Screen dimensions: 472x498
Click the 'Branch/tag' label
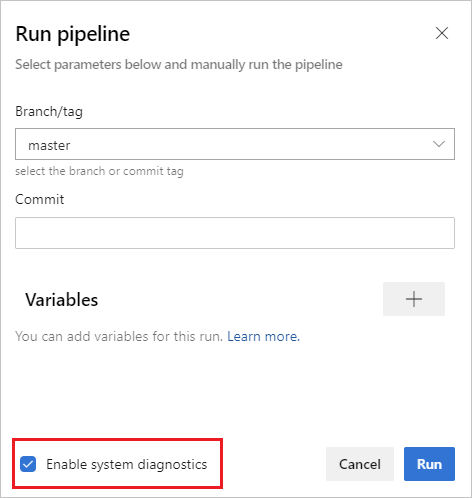tap(49, 112)
